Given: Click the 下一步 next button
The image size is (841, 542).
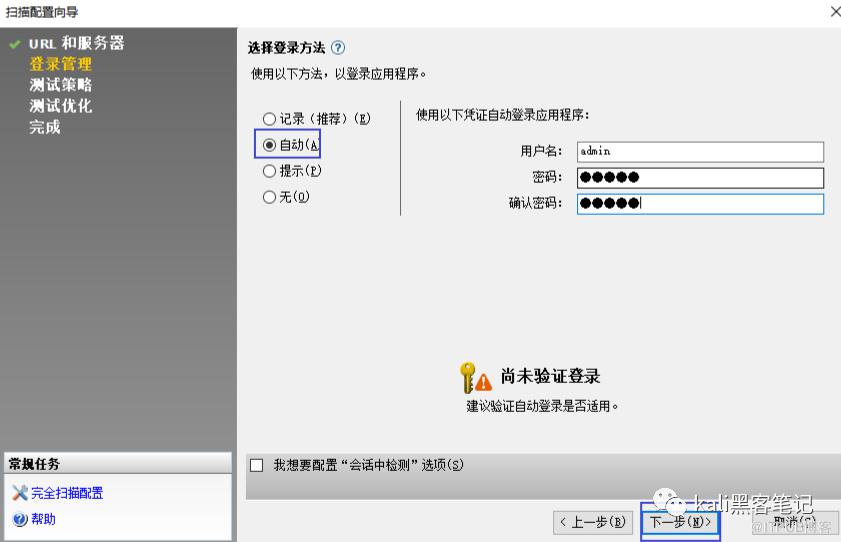Looking at the screenshot, I should click(680, 522).
